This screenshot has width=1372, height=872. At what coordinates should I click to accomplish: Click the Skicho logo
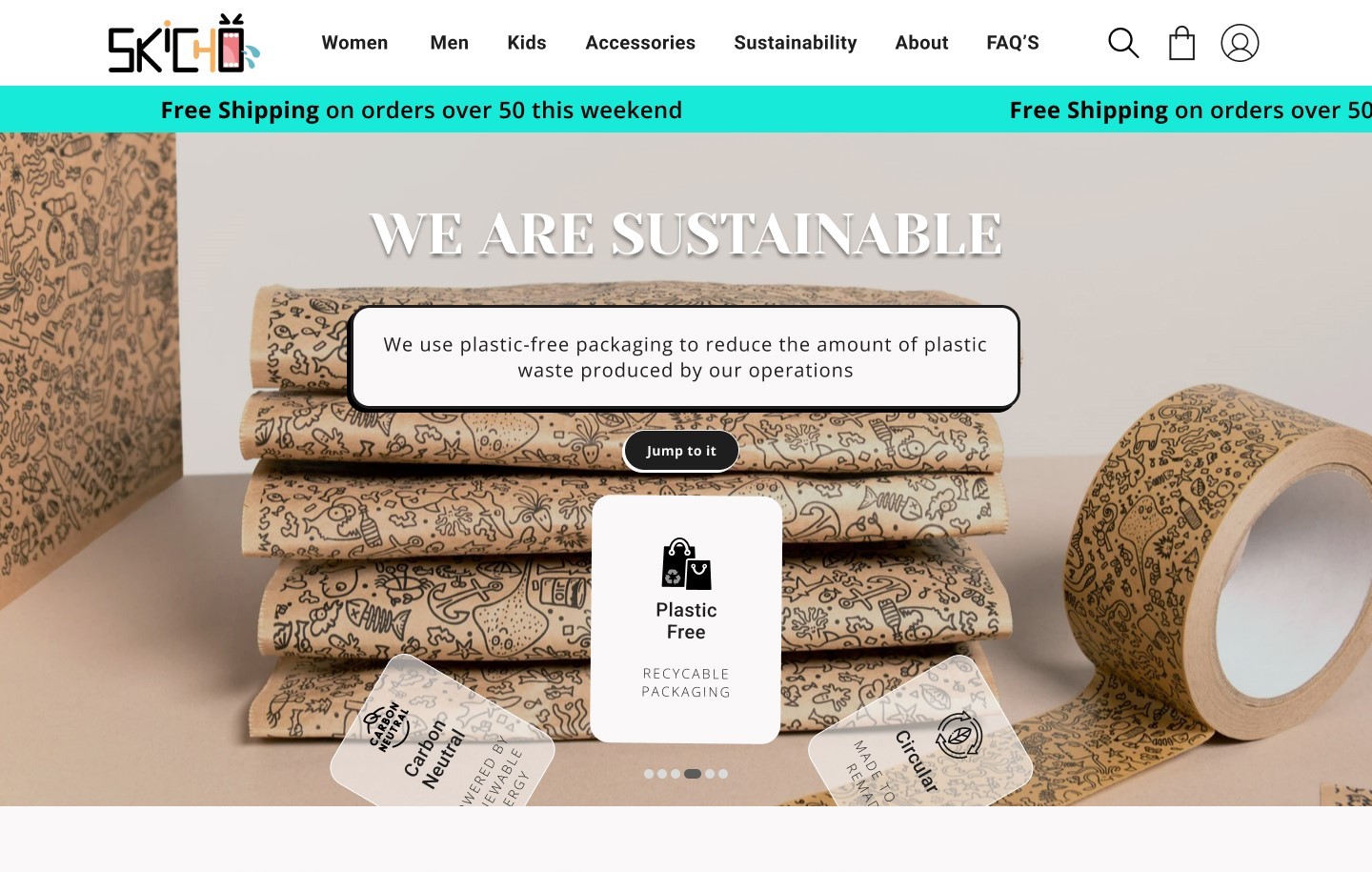[x=183, y=43]
